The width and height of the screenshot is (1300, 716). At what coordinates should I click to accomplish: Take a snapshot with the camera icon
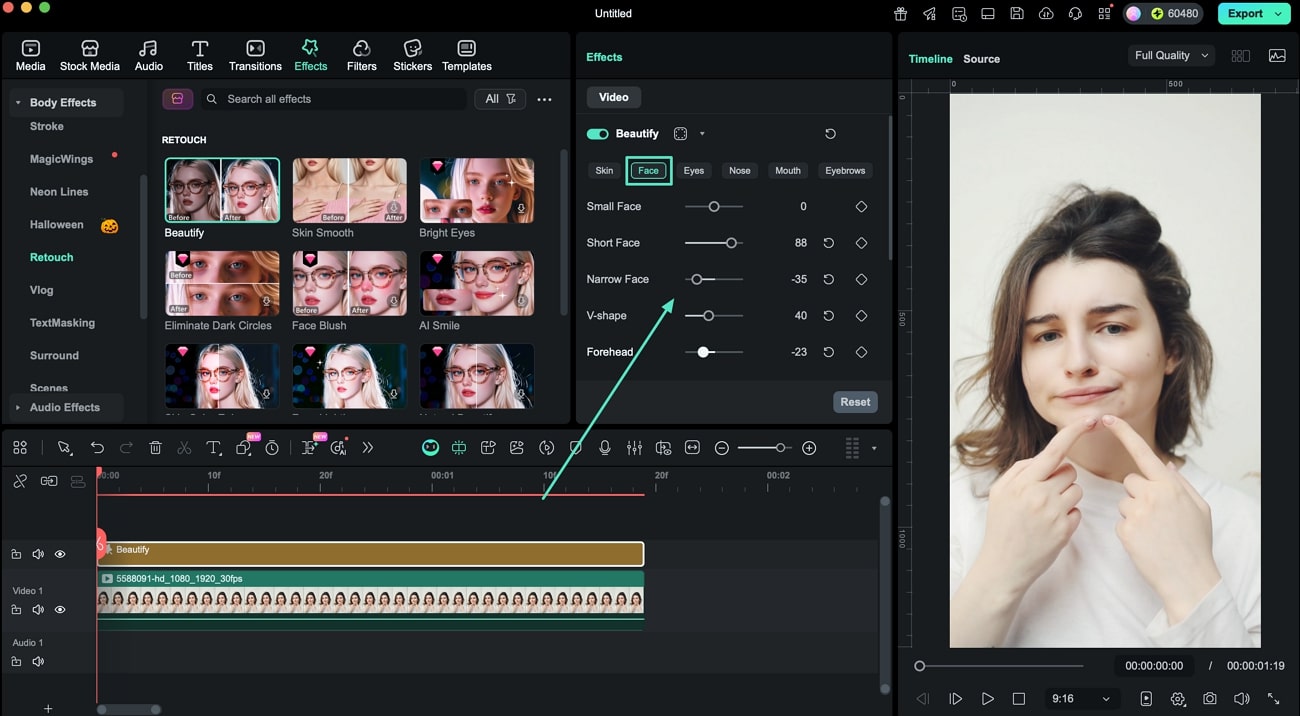pyautogui.click(x=1209, y=698)
